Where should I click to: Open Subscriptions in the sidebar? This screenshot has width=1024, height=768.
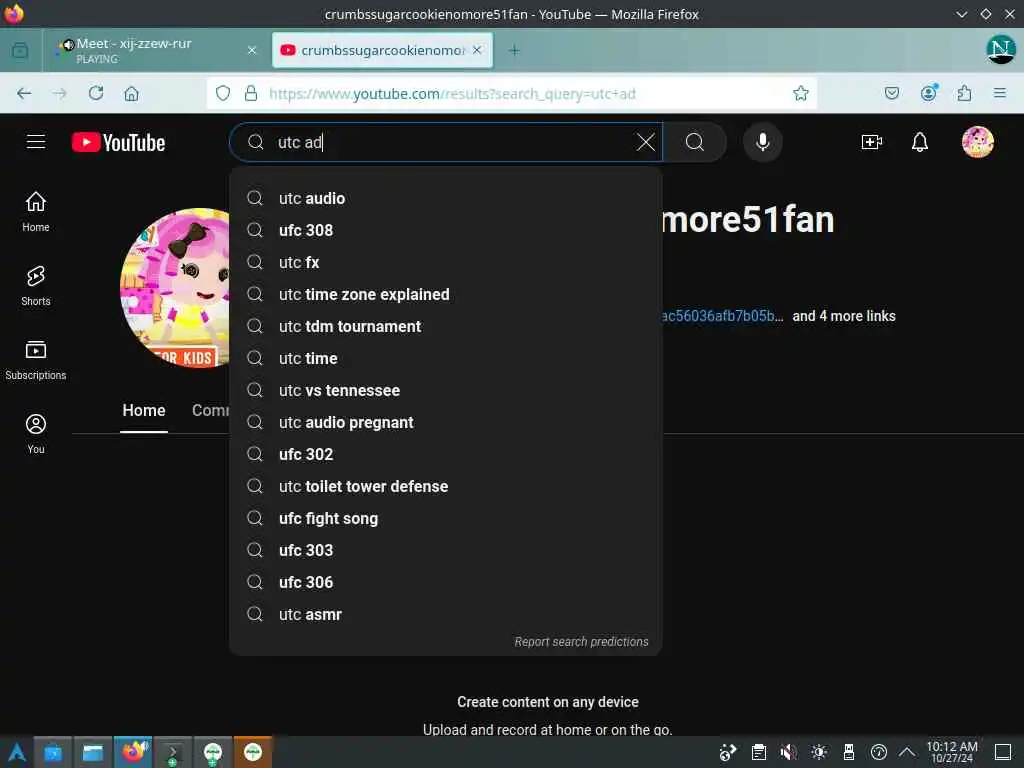click(x=36, y=360)
